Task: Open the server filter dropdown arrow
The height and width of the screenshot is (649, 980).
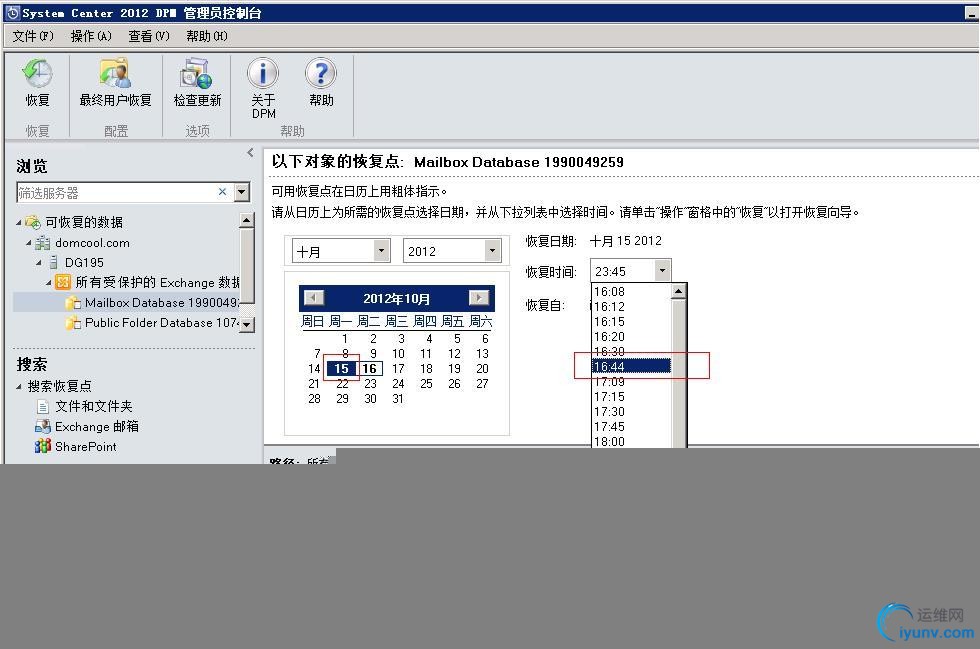Action: tap(242, 192)
